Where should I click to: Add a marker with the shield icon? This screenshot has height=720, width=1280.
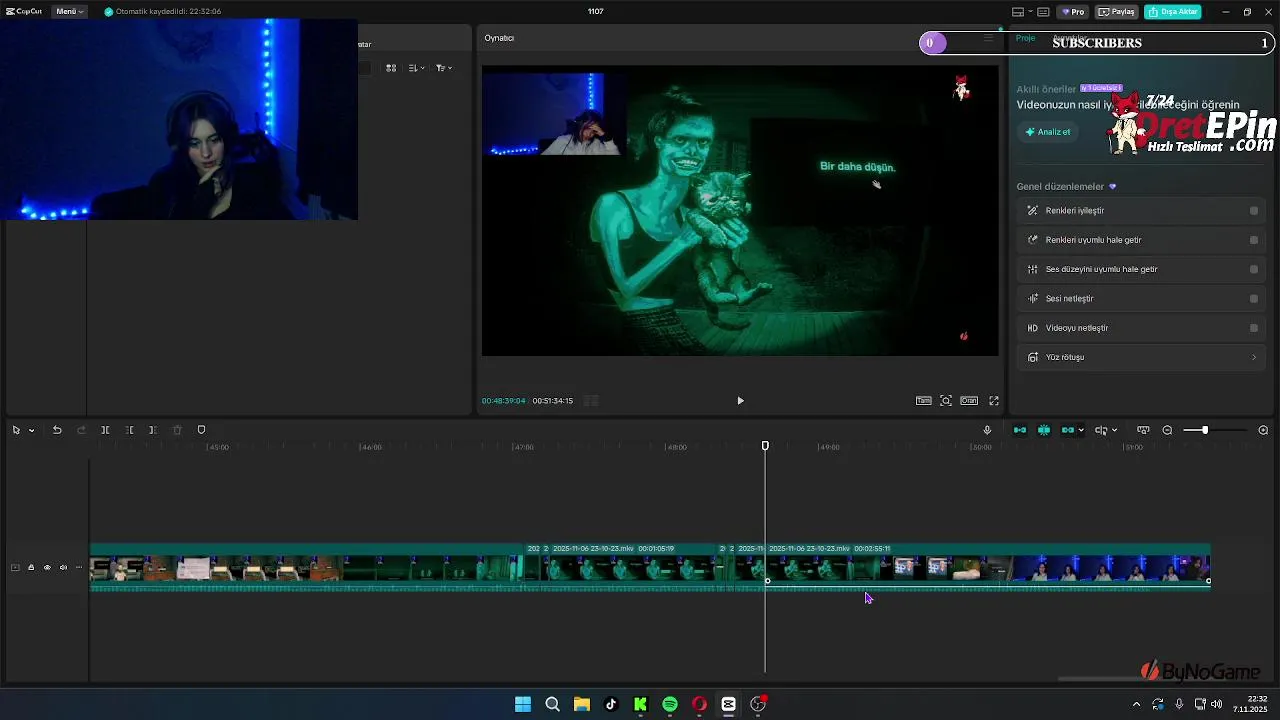point(201,430)
